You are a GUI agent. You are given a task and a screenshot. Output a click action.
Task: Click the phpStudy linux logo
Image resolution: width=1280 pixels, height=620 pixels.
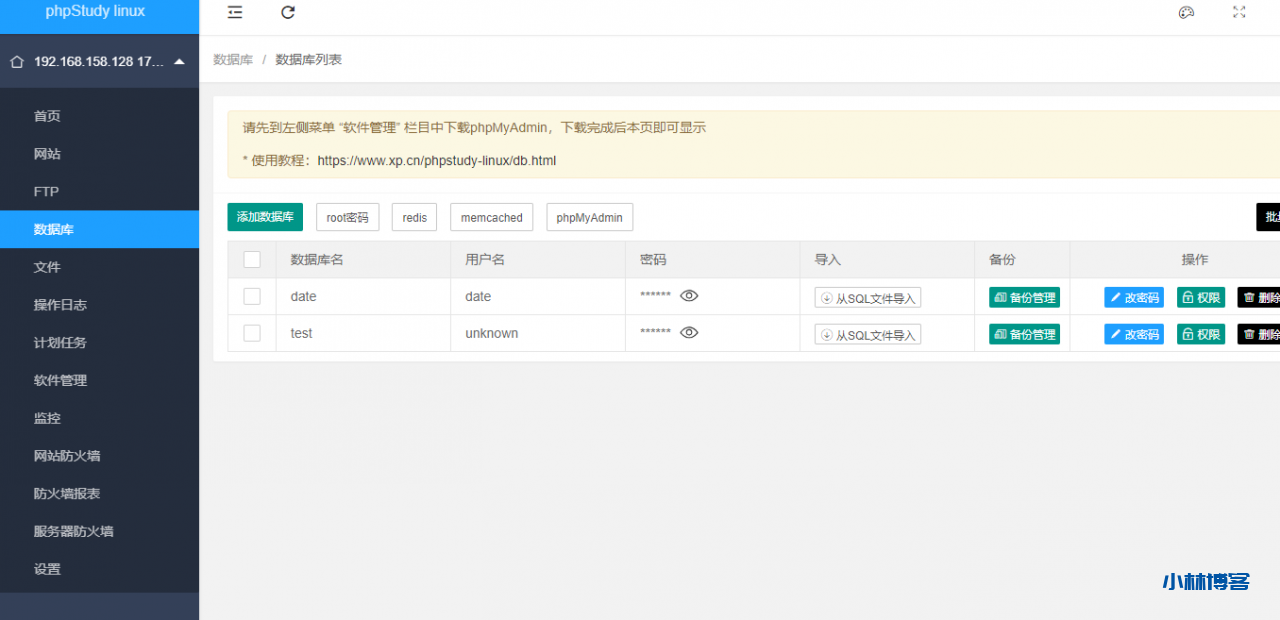(94, 11)
